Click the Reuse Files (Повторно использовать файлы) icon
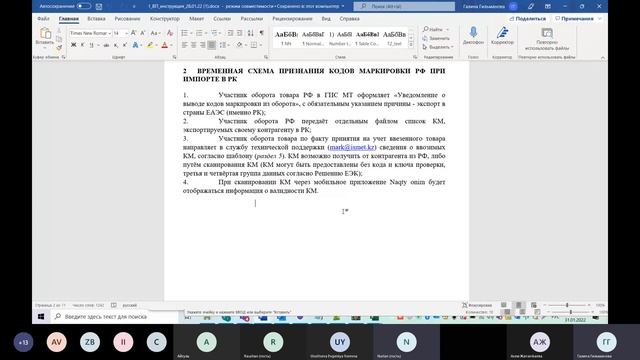The width and height of the screenshot is (640, 360). (547, 33)
